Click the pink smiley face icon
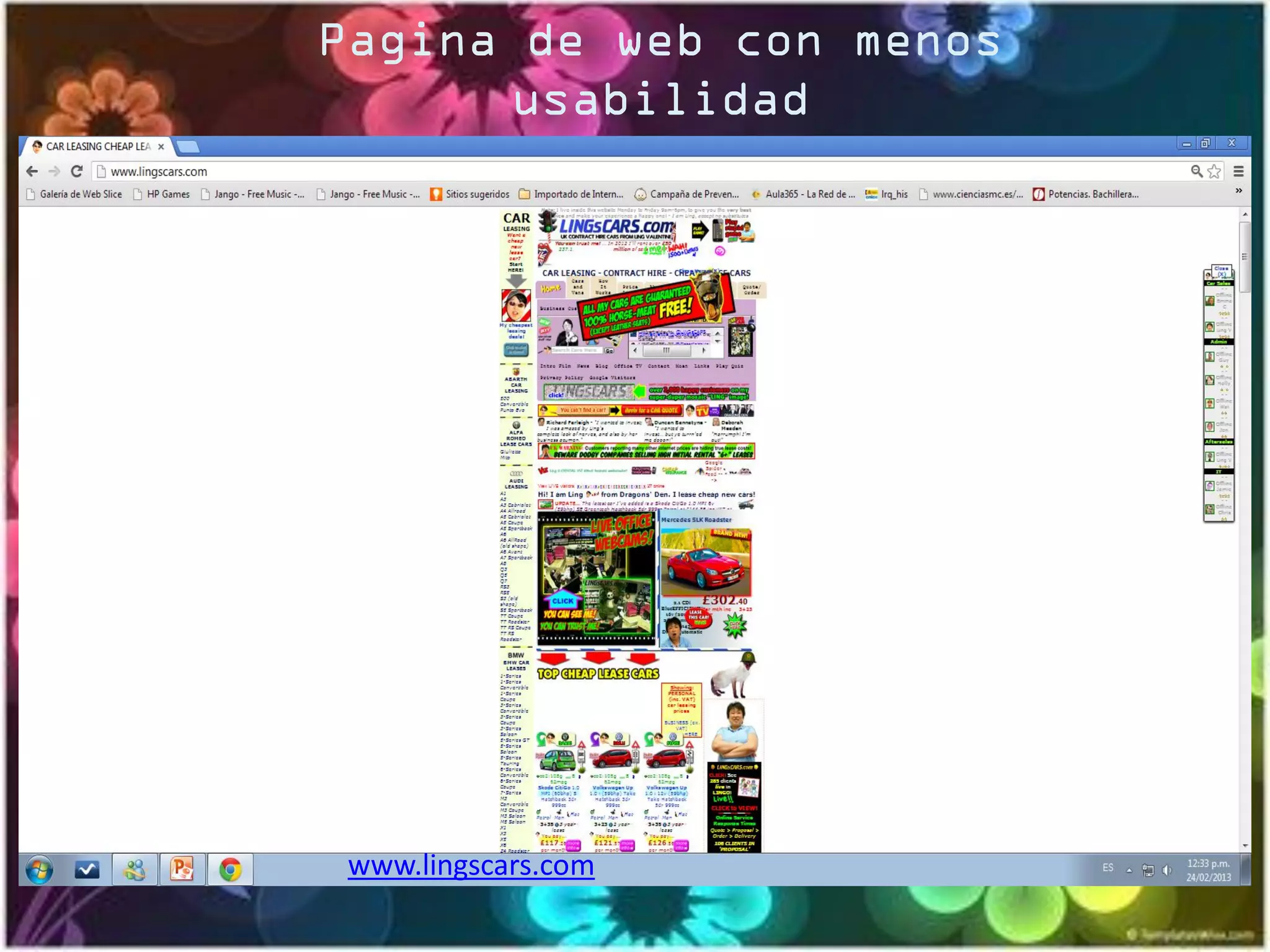This screenshot has width=1270, height=952. pos(720,251)
